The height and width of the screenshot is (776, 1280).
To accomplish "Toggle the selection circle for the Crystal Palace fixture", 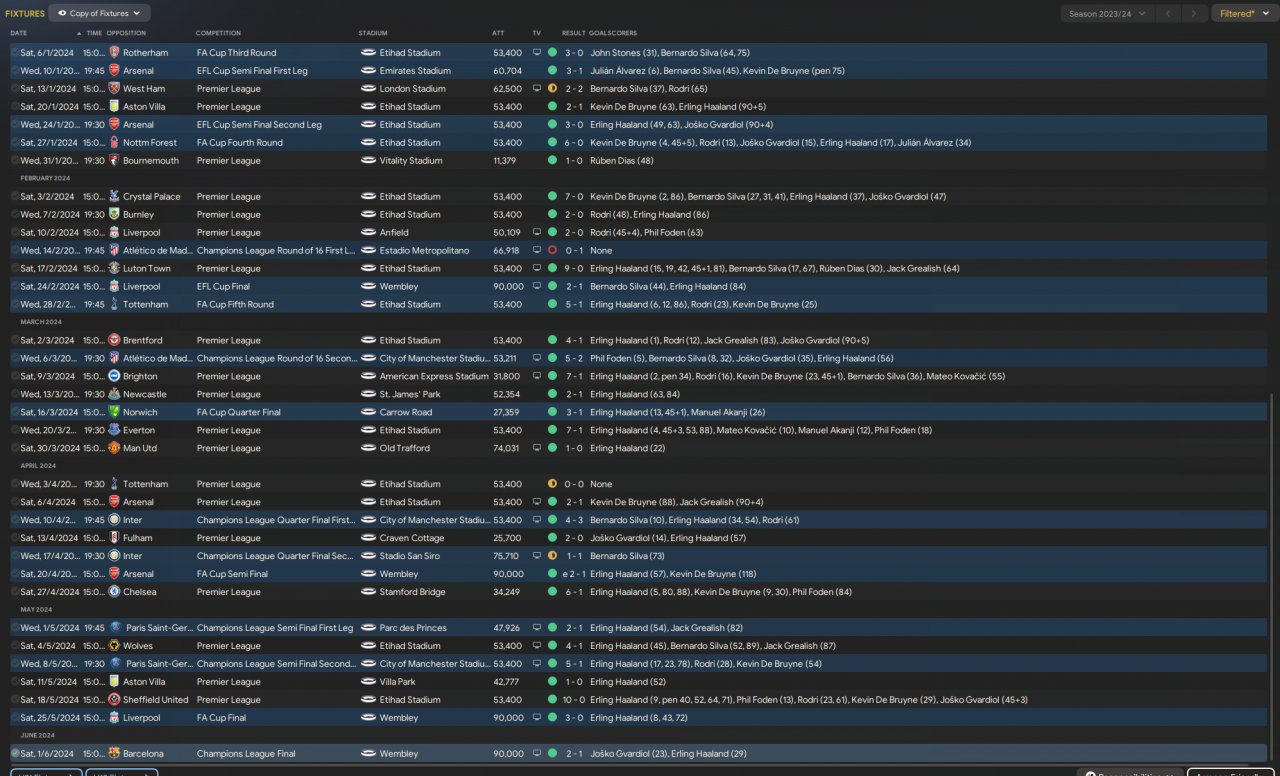I will (x=15, y=197).
